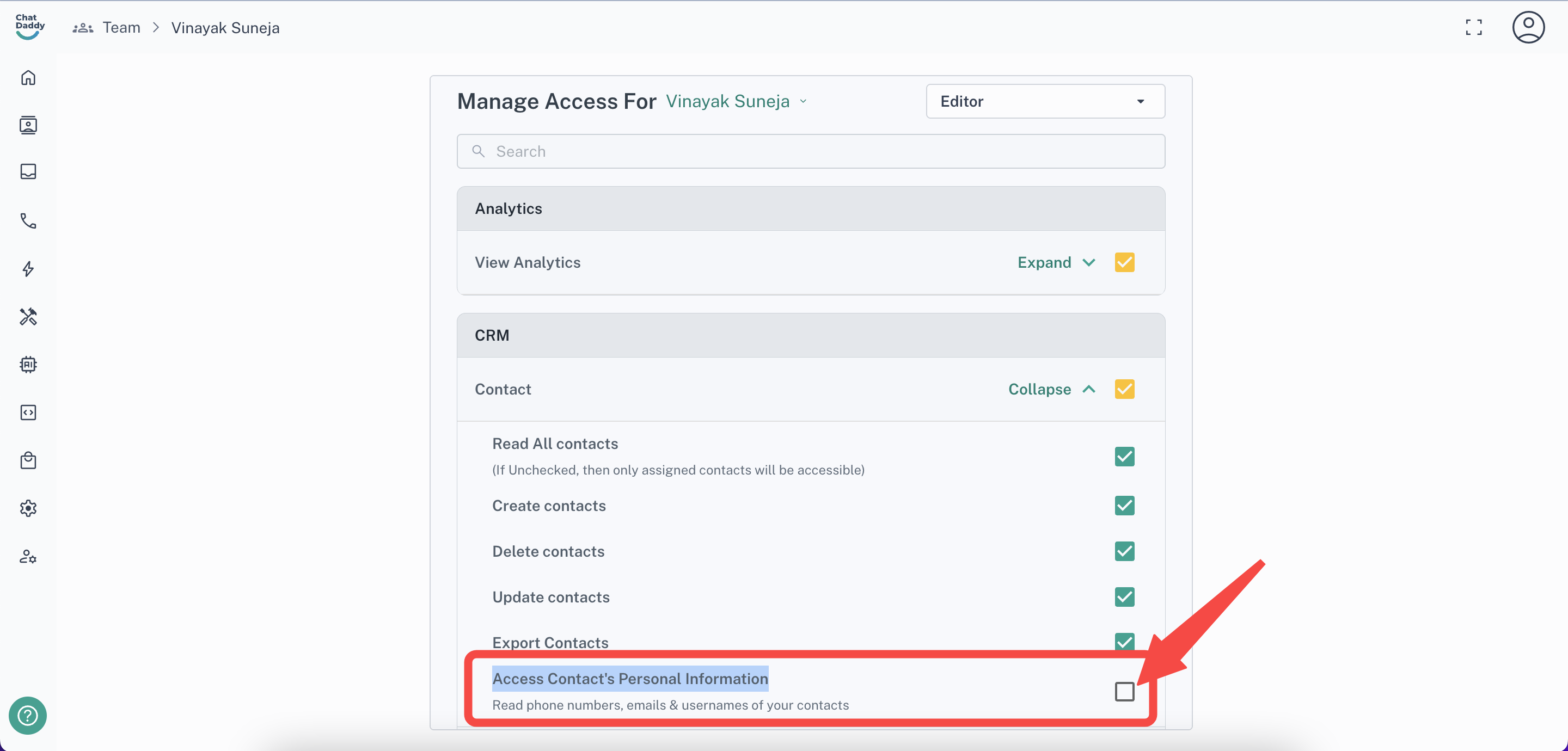The image size is (1568, 751).
Task: Open the phone calls icon
Action: (x=28, y=220)
